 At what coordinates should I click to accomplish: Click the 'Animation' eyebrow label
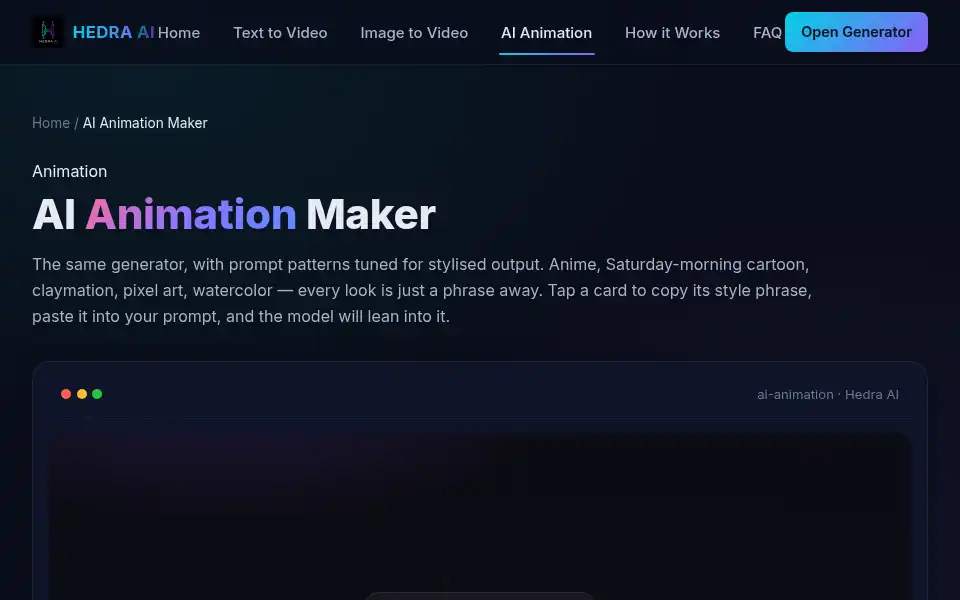[x=70, y=171]
